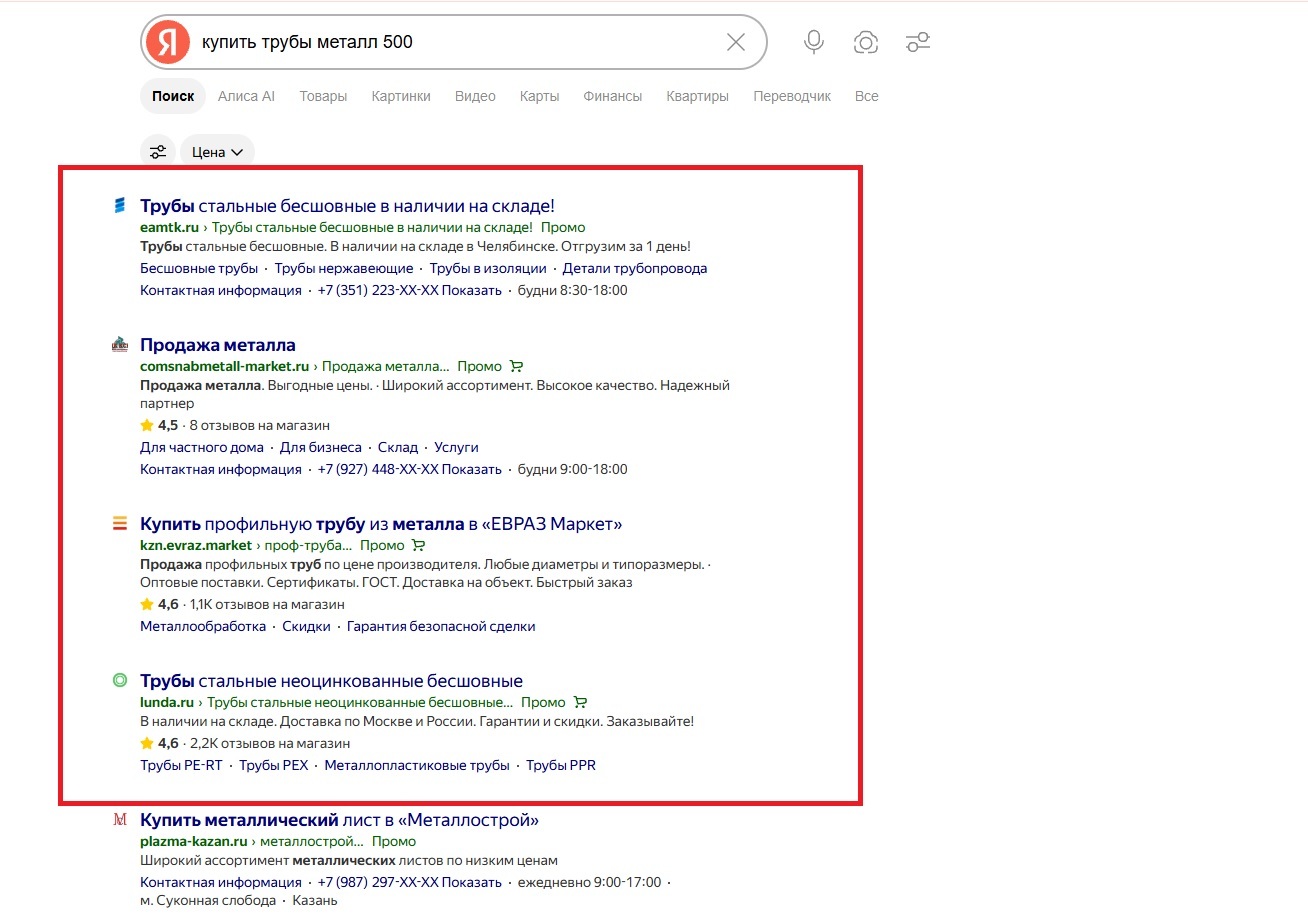This screenshot has width=1308, height=916.
Task: Click the star rating of lunda.ru
Action: (x=160, y=743)
